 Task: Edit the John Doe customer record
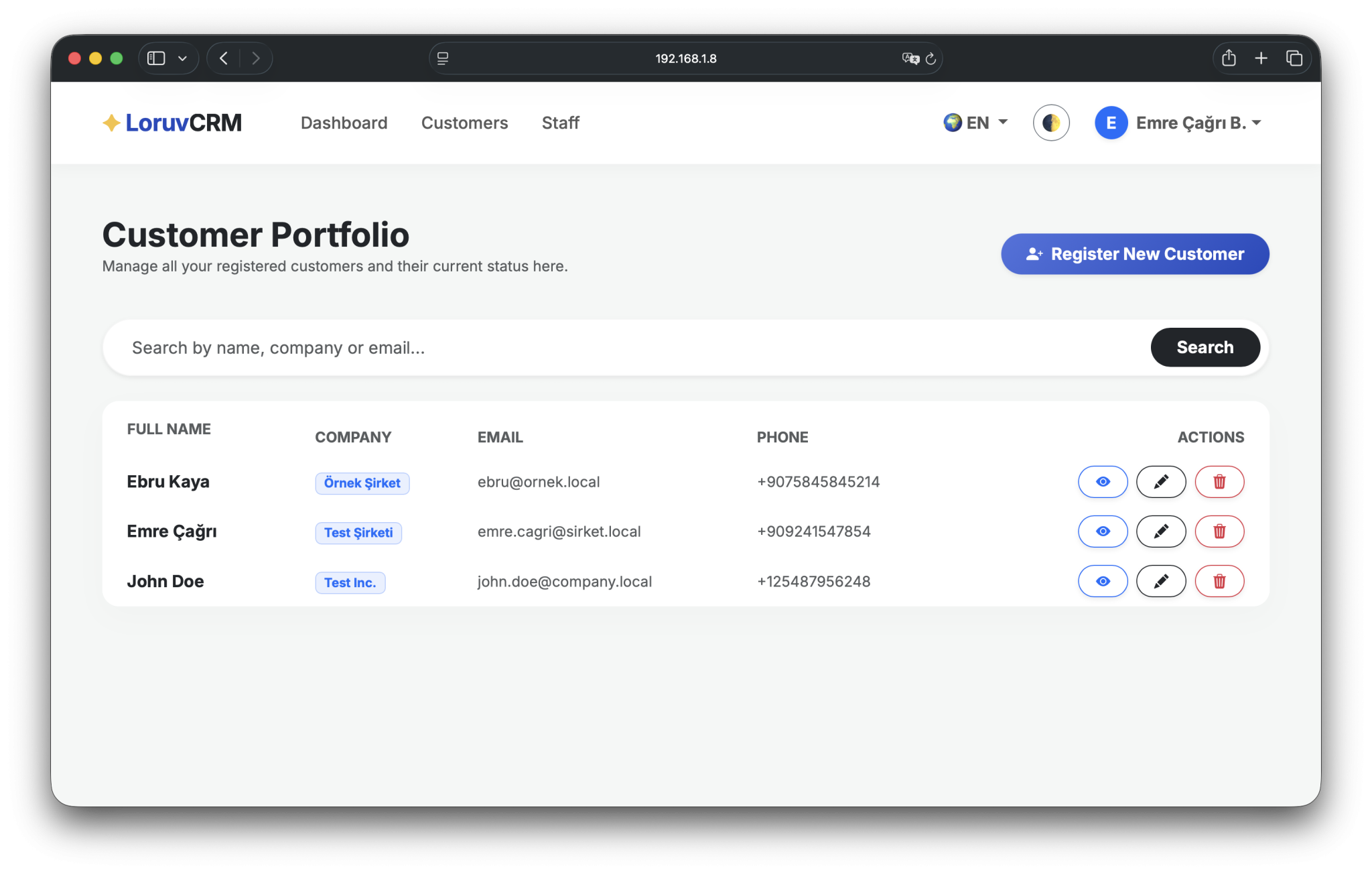(1161, 581)
